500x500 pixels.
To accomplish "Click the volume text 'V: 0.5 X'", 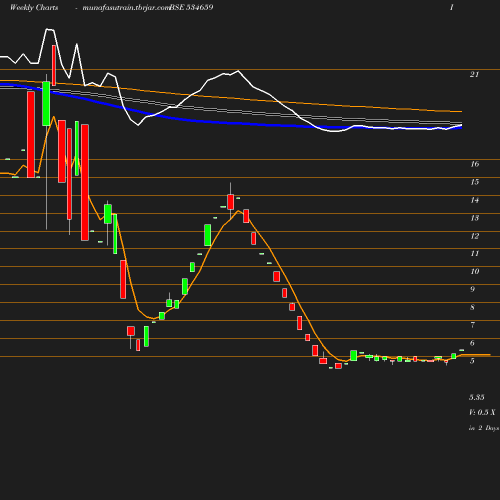I will pos(482,412).
